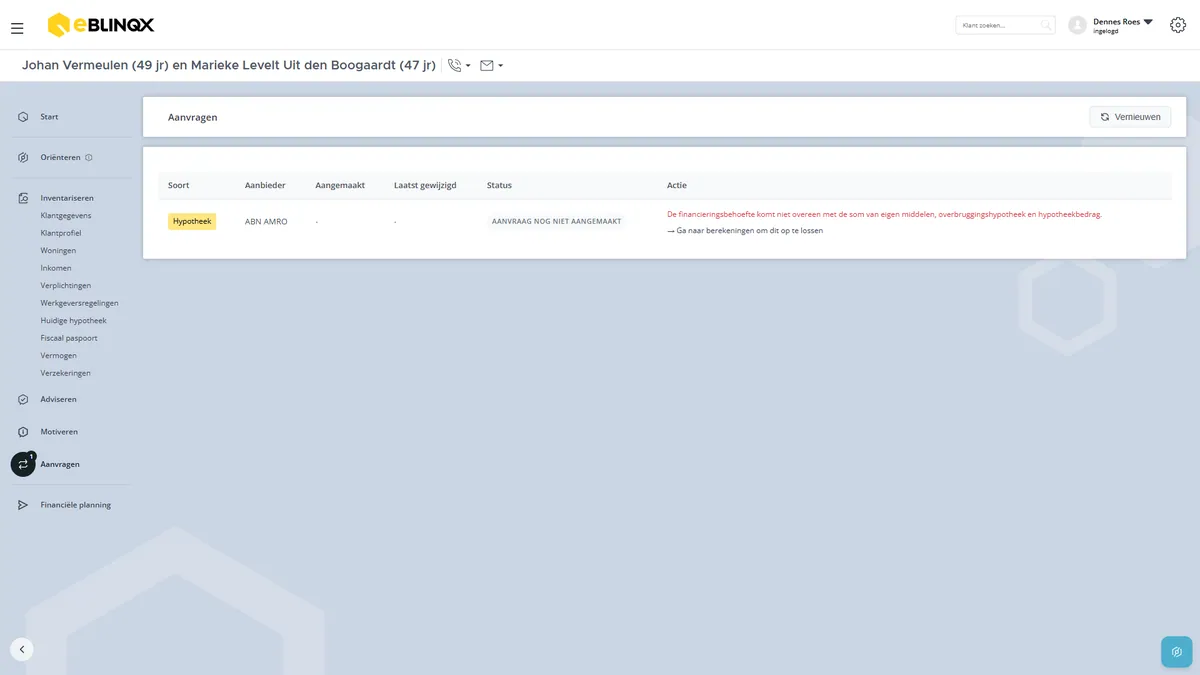
Task: Click the eBlinqx logo
Action: [101, 25]
